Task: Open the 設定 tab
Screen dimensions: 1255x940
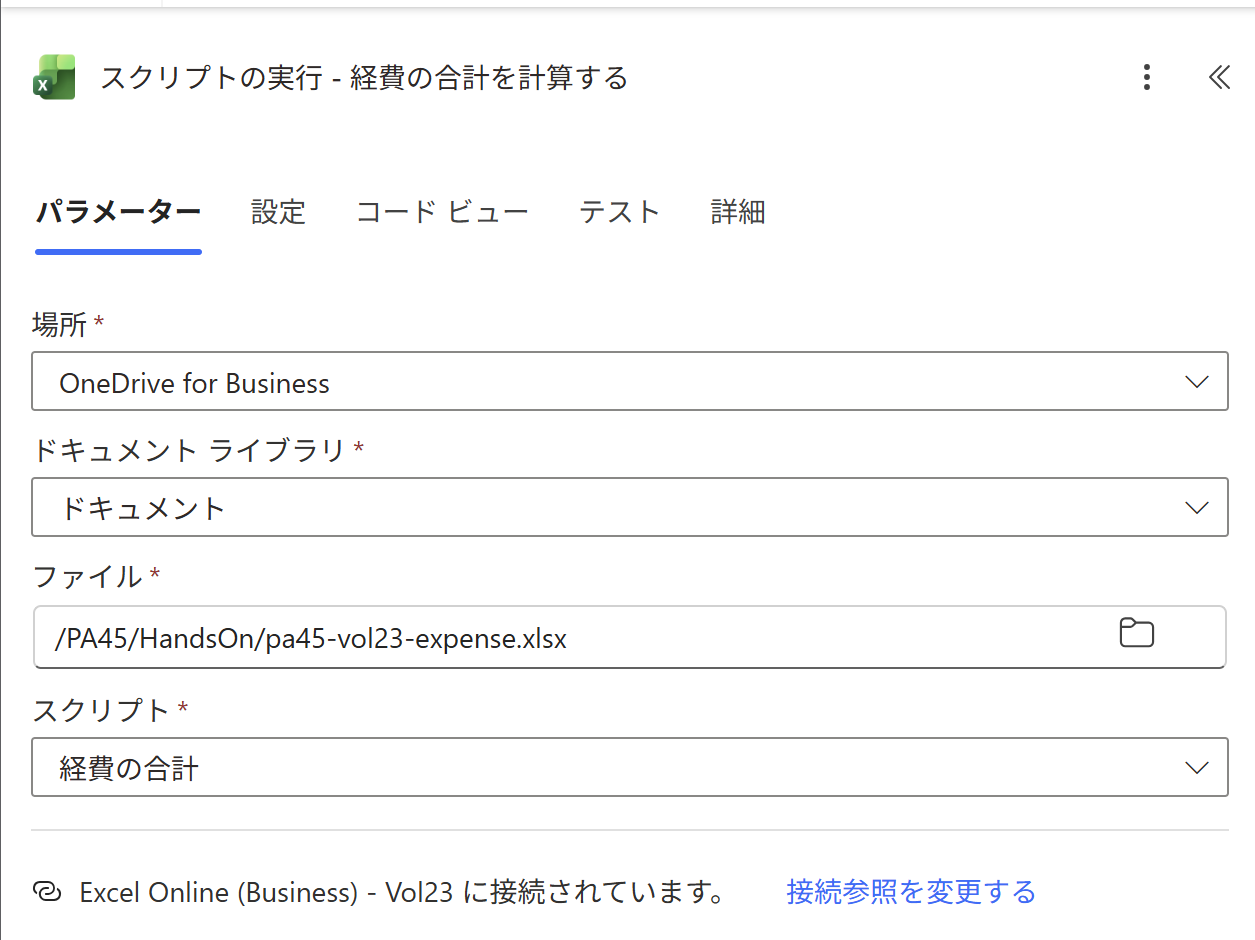Action: [x=278, y=212]
